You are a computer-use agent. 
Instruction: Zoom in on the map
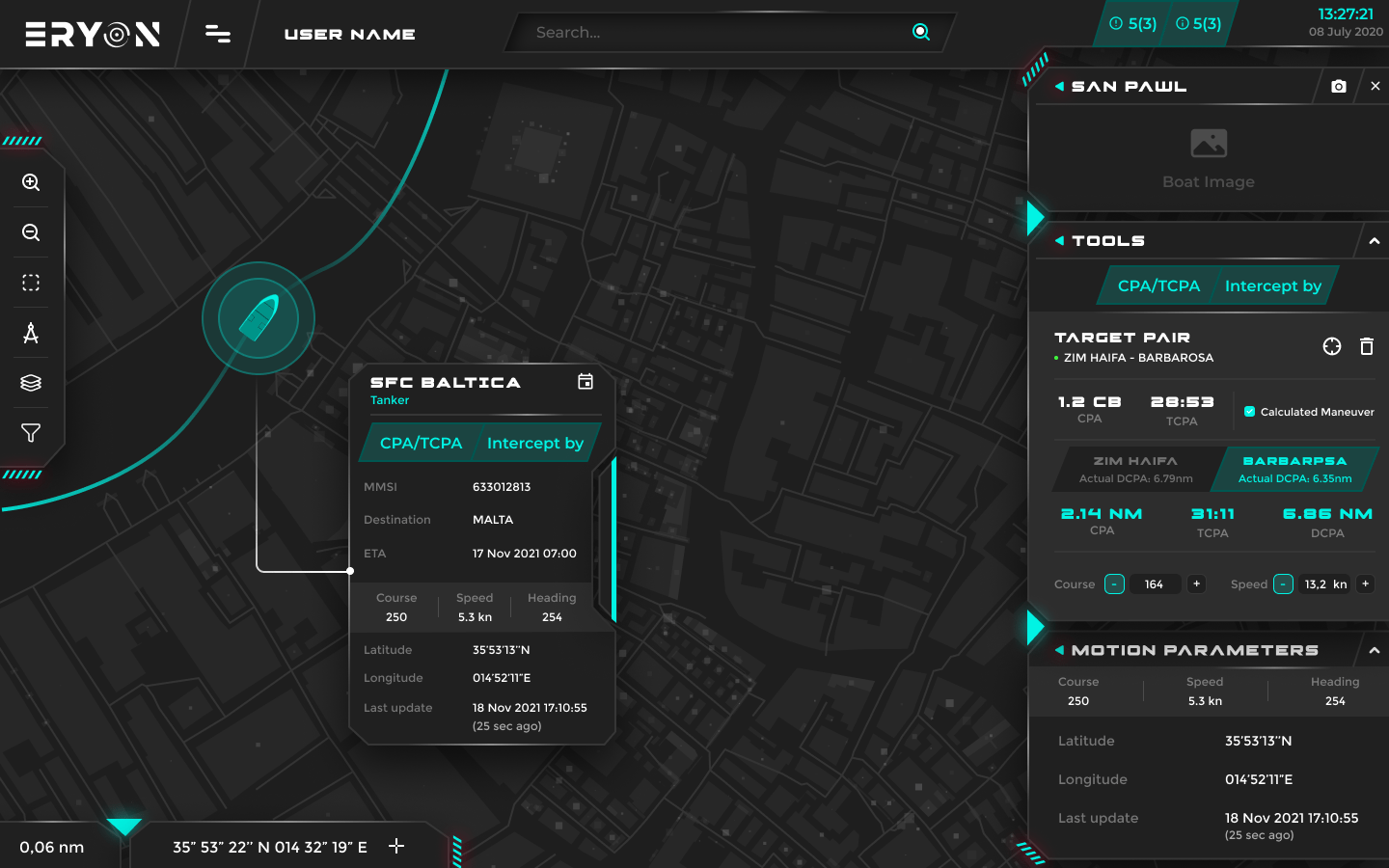[x=30, y=182]
